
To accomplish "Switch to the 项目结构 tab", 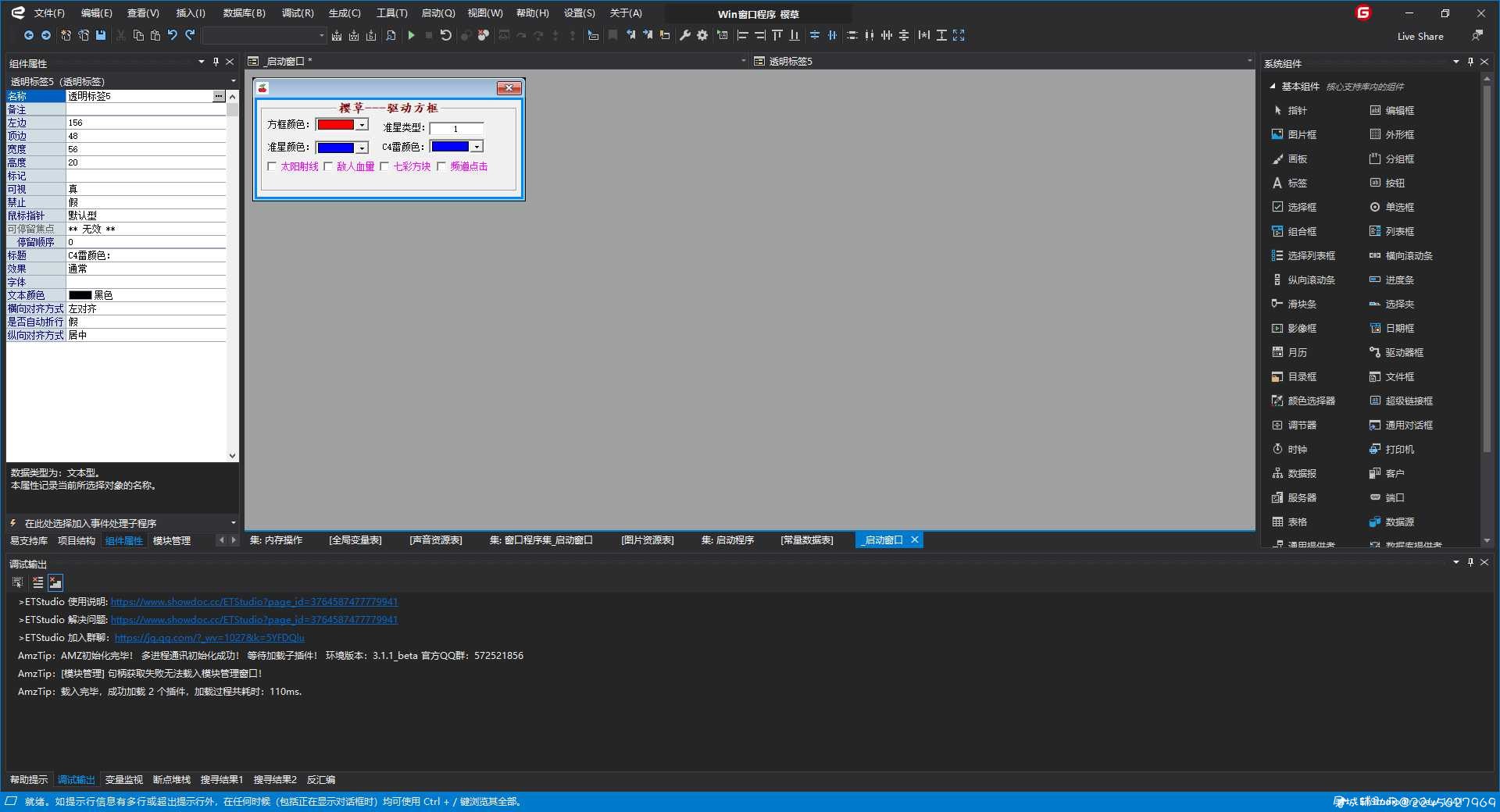I will click(x=77, y=540).
